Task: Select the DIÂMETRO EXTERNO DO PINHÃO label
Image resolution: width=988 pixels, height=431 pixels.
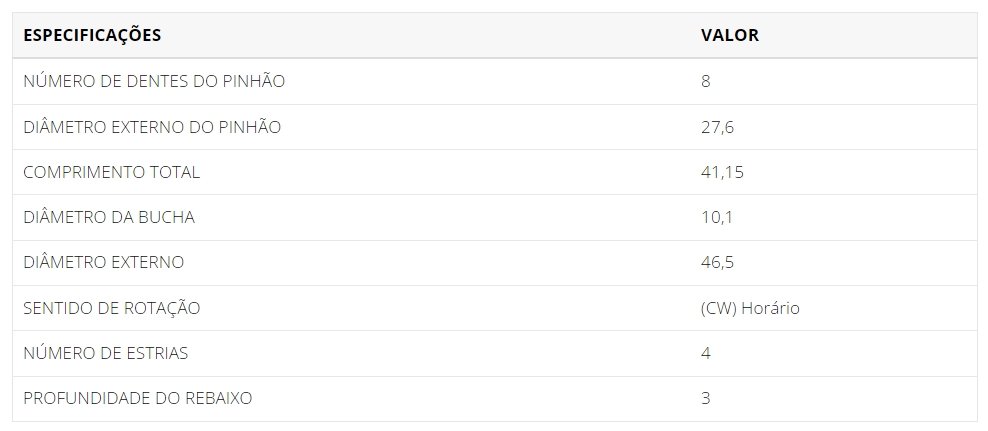Action: pyautogui.click(x=152, y=127)
